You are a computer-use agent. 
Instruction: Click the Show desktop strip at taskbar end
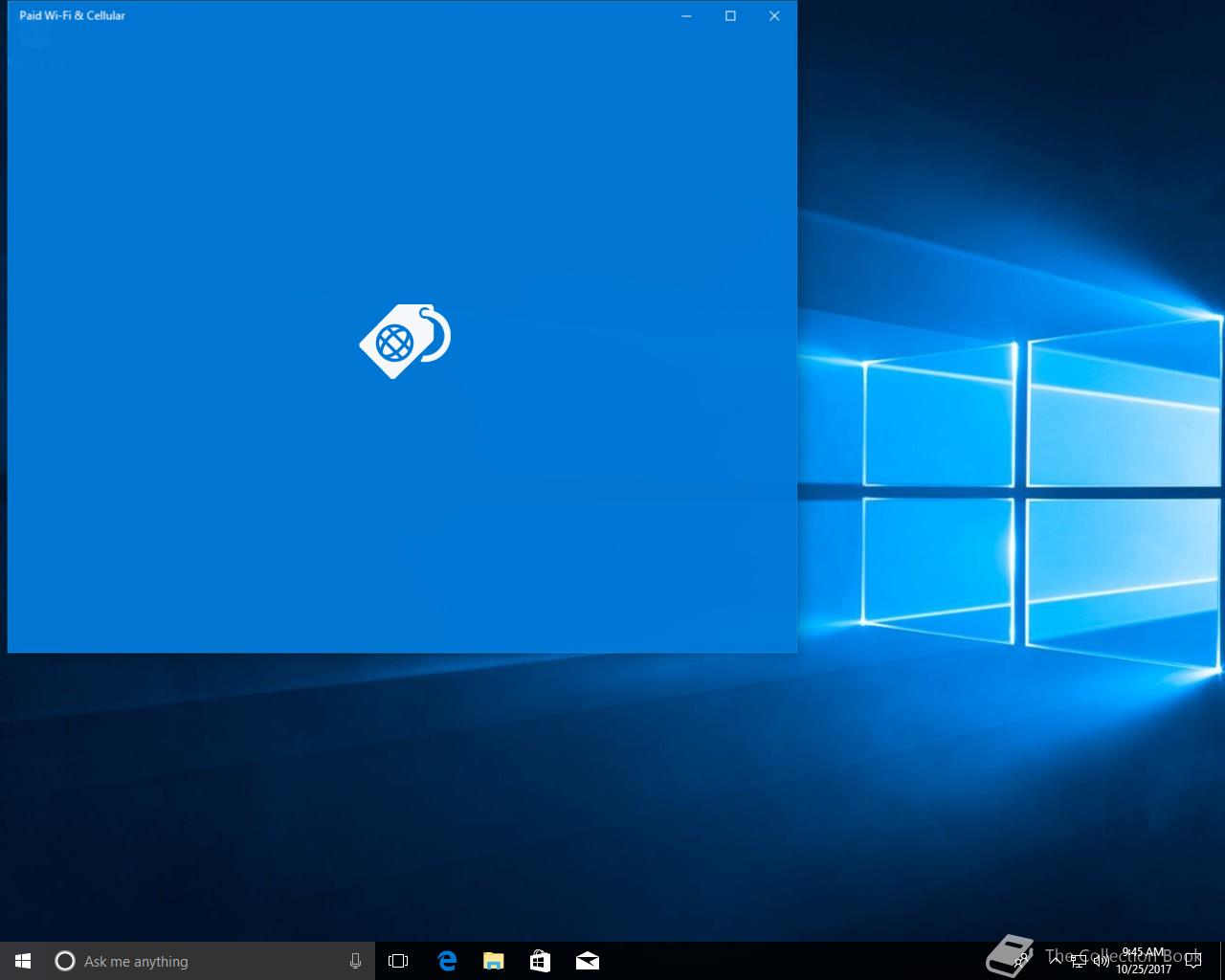tap(1222, 961)
